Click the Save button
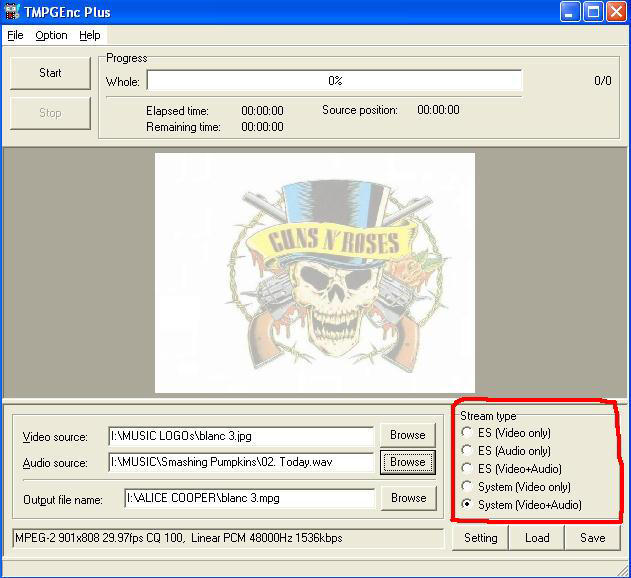 592,538
